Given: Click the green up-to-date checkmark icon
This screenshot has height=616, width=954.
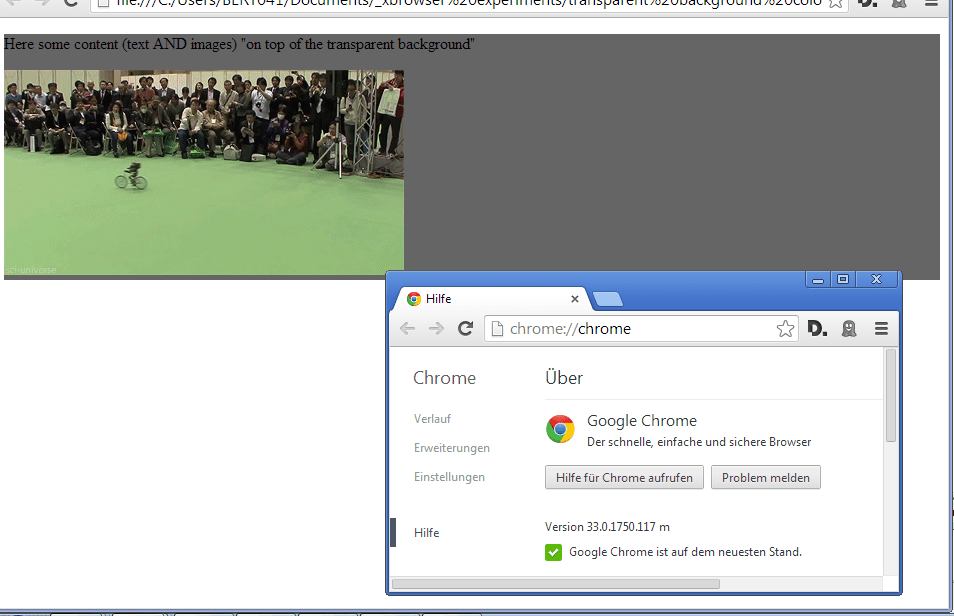Looking at the screenshot, I should 553,552.
